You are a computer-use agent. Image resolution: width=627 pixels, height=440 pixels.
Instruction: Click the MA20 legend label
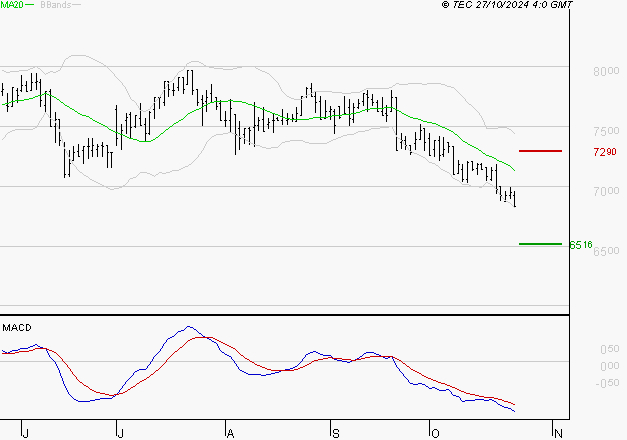click(x=12, y=5)
